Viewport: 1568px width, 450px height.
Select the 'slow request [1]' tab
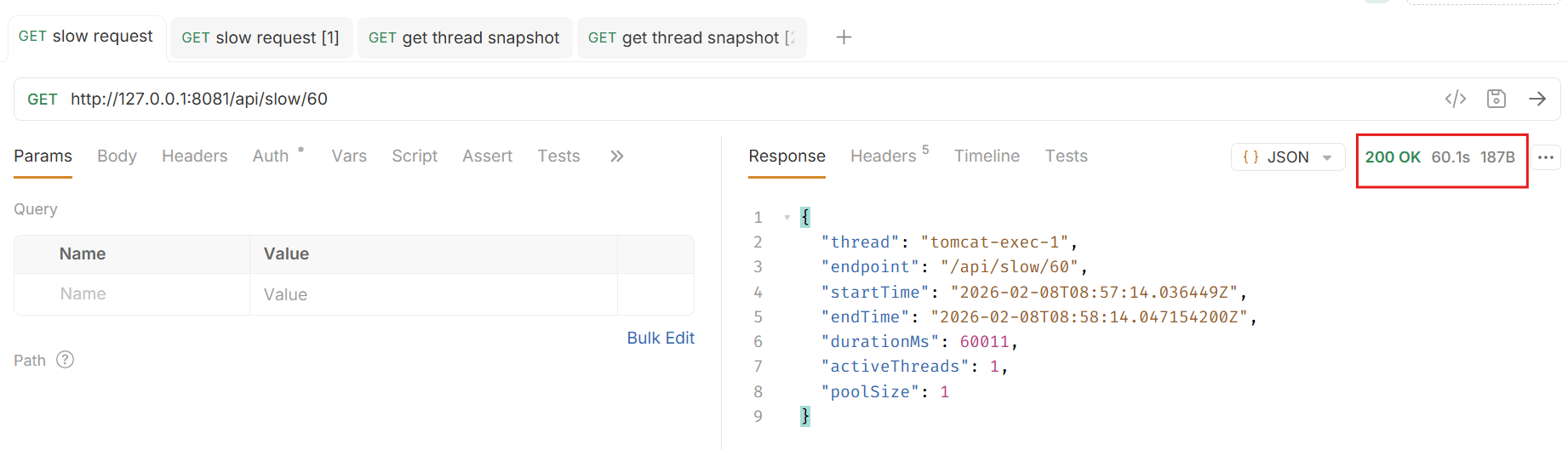point(260,38)
